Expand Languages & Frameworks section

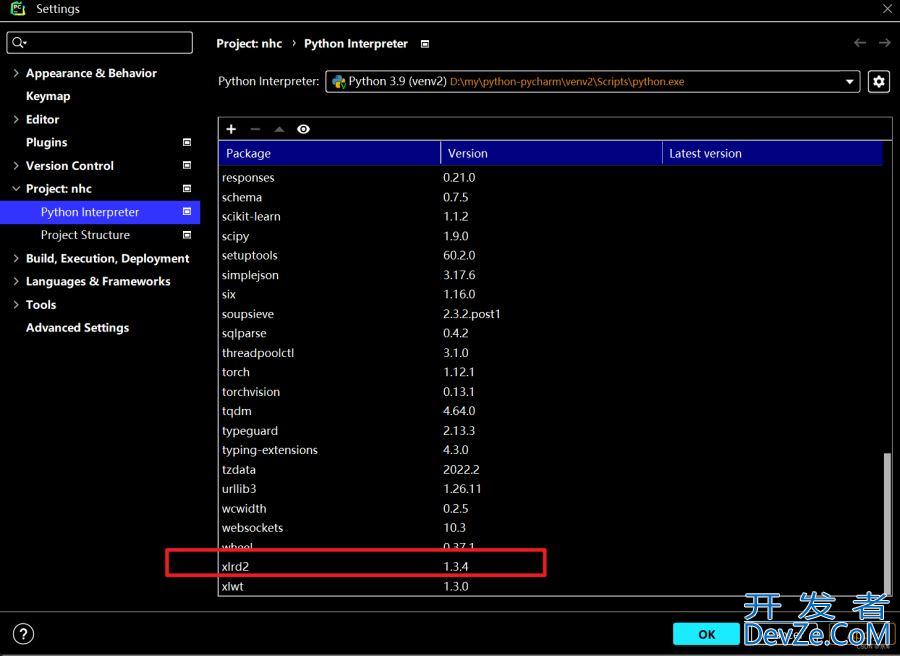click(x=16, y=281)
